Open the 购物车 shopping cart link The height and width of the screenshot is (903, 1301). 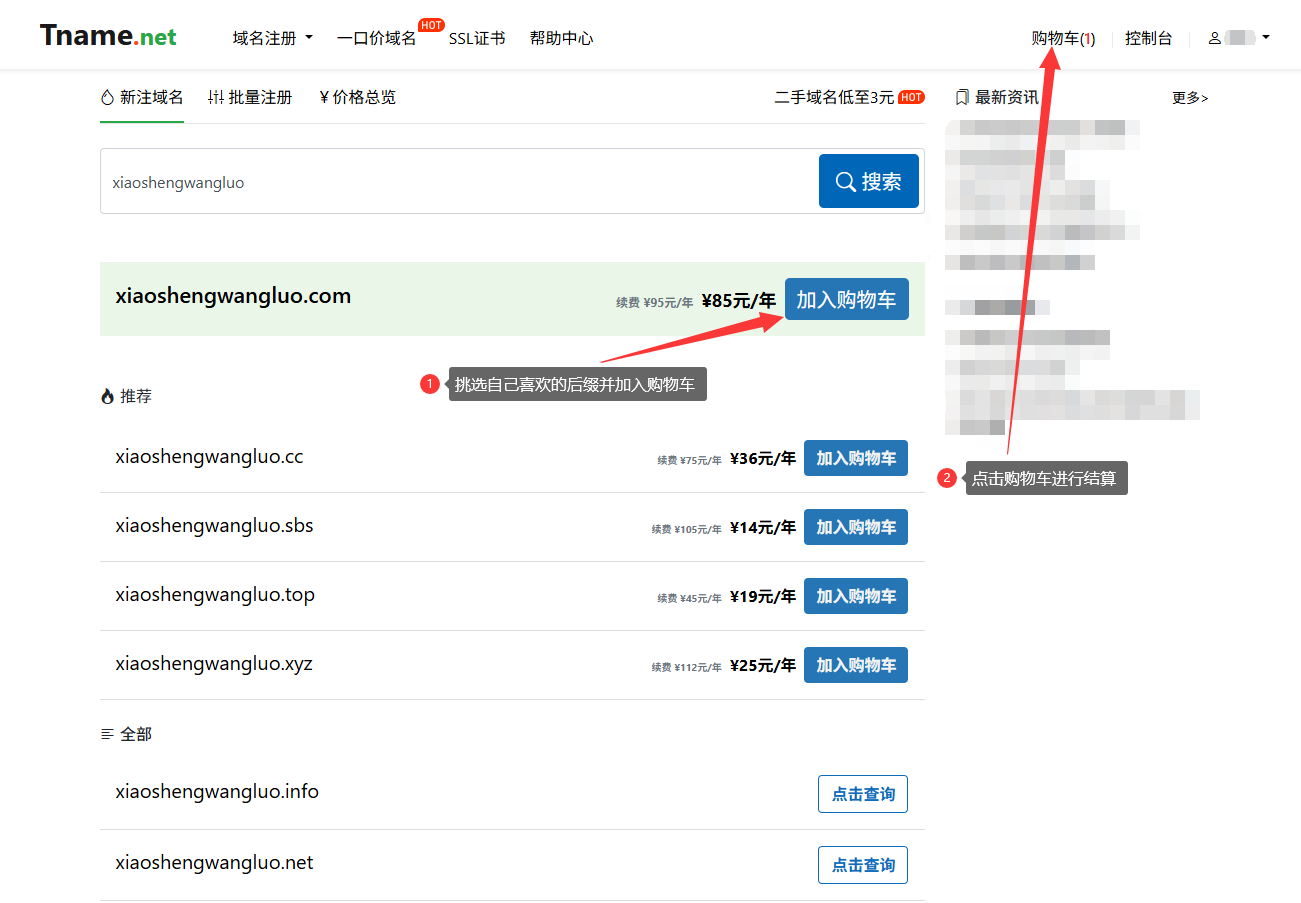(x=1063, y=38)
